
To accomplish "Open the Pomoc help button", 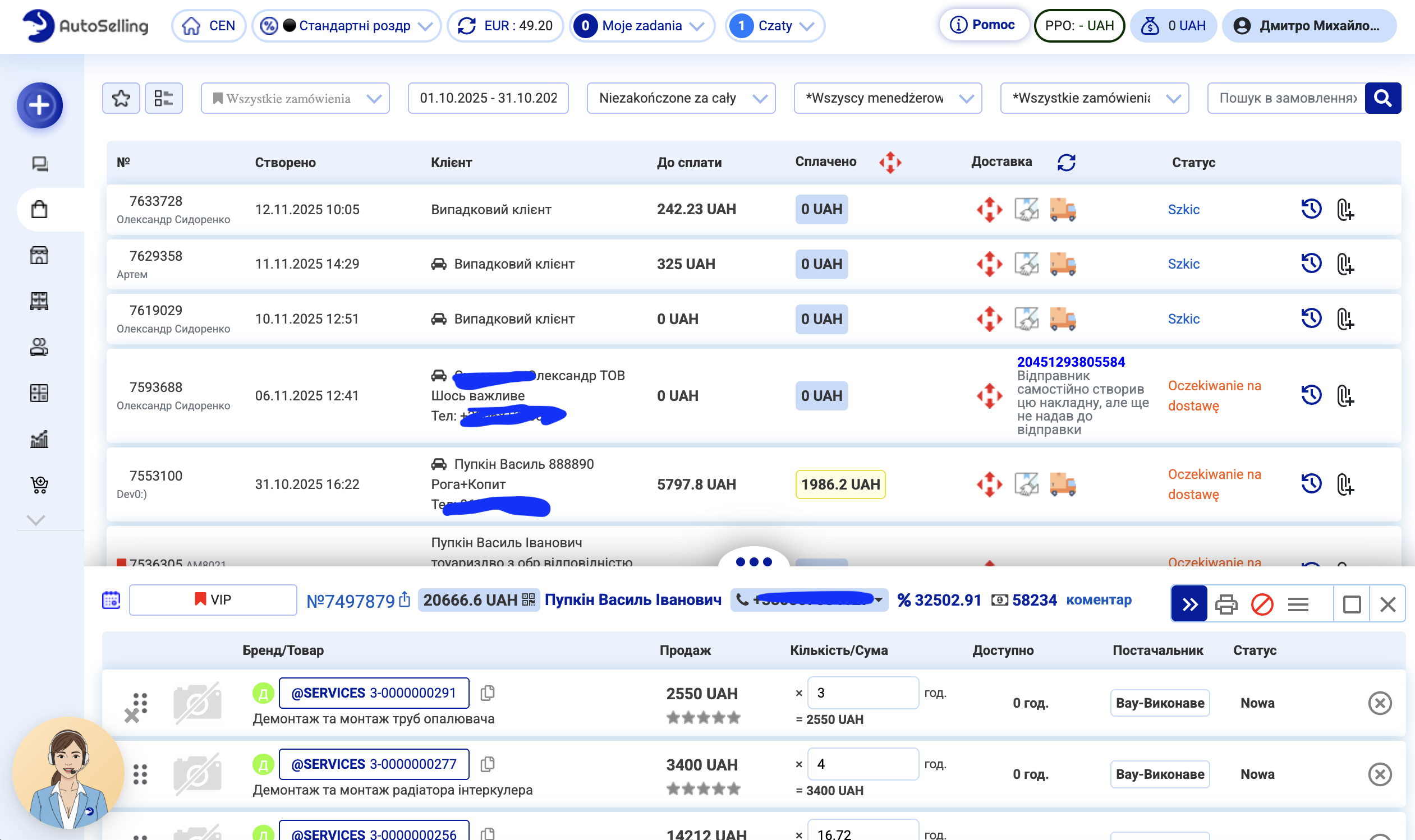I will tap(984, 25).
